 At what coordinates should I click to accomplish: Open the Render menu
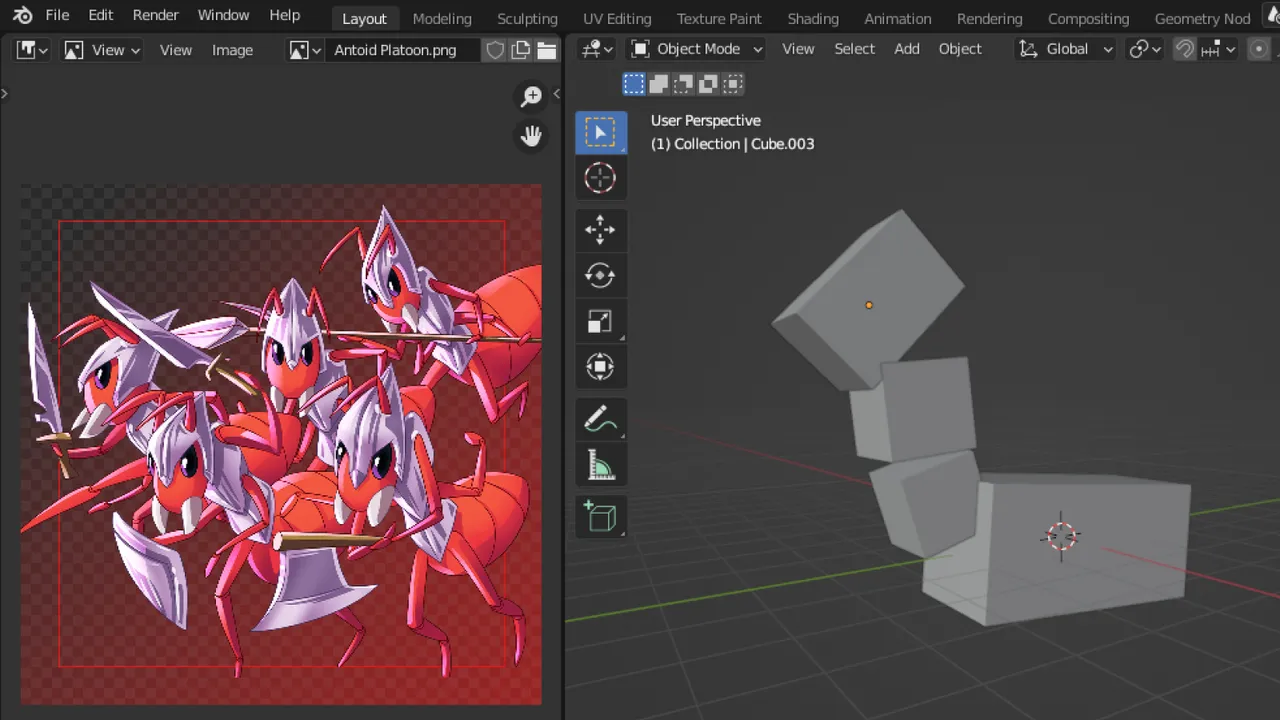tap(155, 15)
